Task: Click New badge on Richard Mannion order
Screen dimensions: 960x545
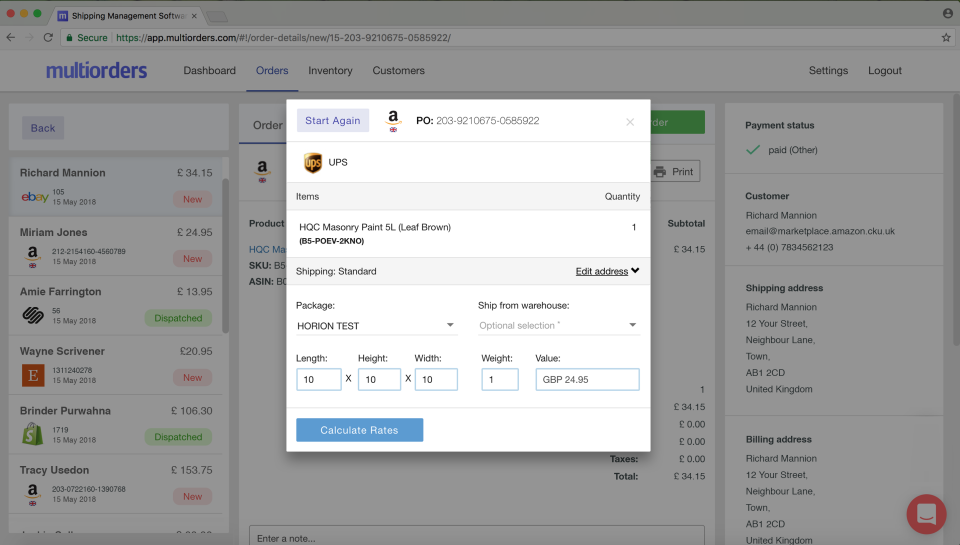Action: (192, 199)
